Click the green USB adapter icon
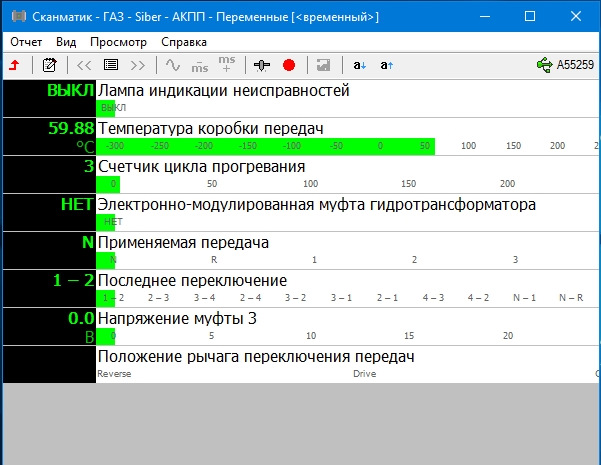This screenshot has height=465, width=601. [x=544, y=65]
